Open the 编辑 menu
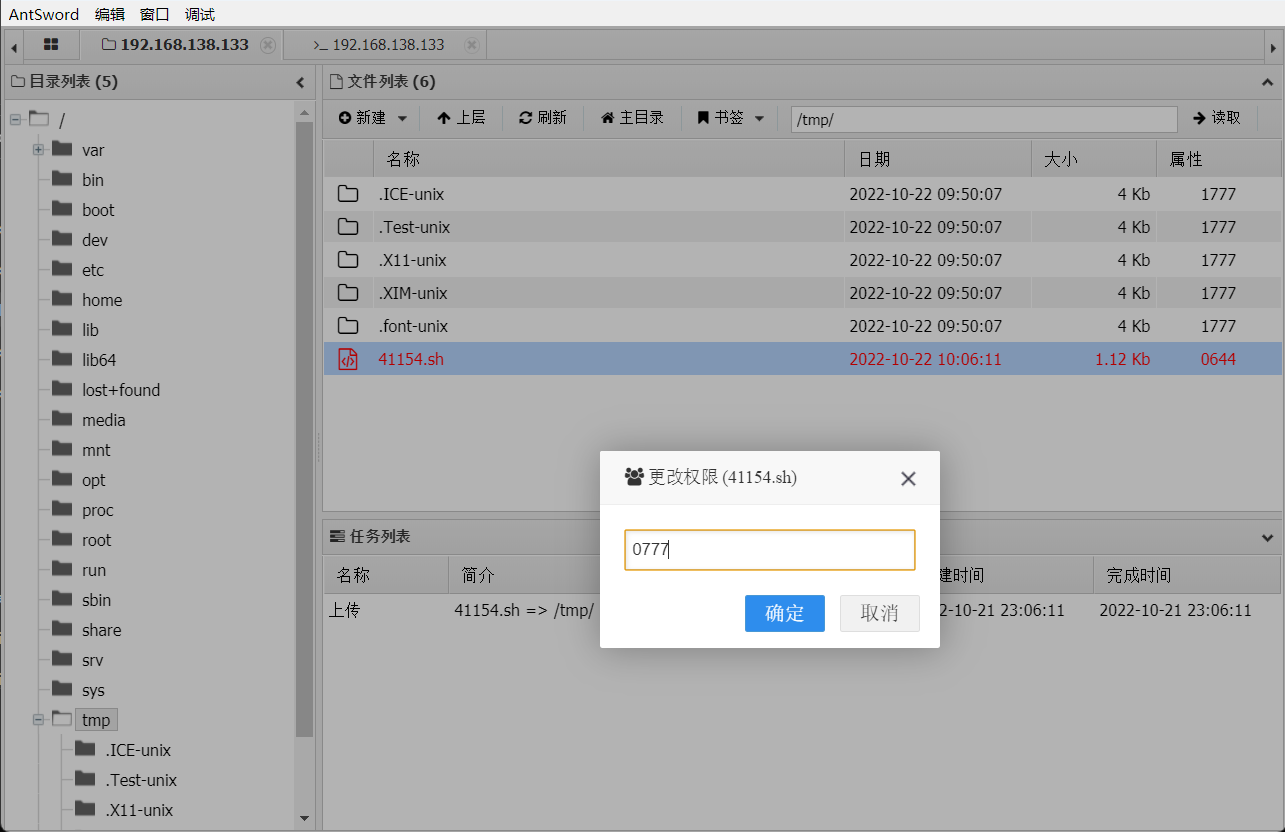This screenshot has width=1285, height=832. tap(110, 14)
